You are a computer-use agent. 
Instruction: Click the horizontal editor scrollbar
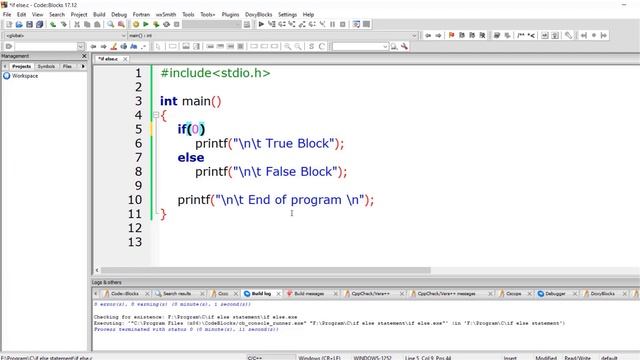point(265,270)
